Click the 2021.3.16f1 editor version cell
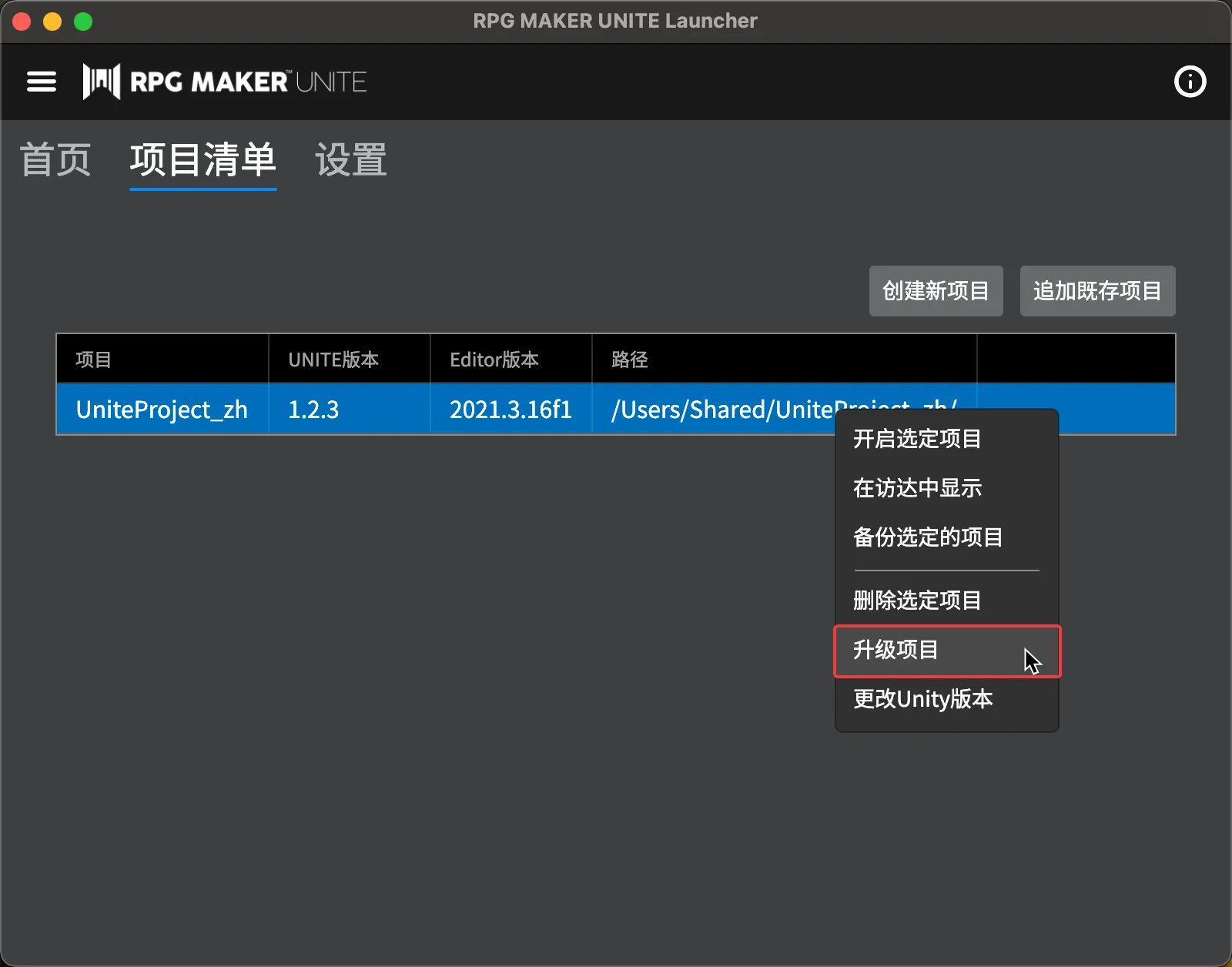1232x967 pixels. (x=511, y=410)
